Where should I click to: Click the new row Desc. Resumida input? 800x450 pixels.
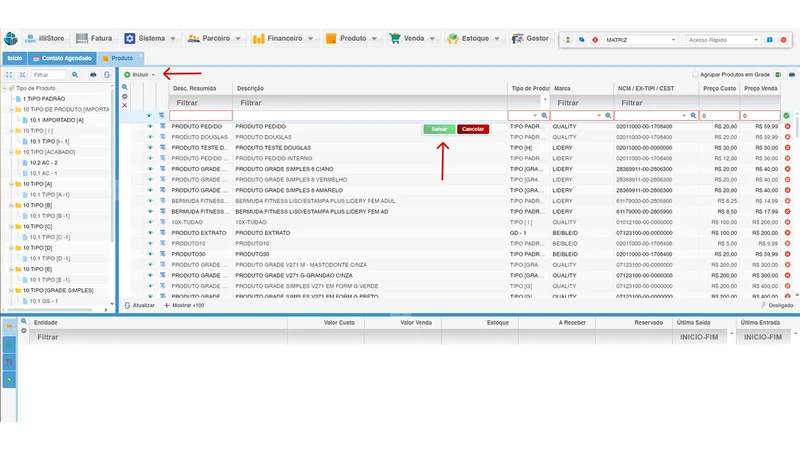pyautogui.click(x=201, y=116)
